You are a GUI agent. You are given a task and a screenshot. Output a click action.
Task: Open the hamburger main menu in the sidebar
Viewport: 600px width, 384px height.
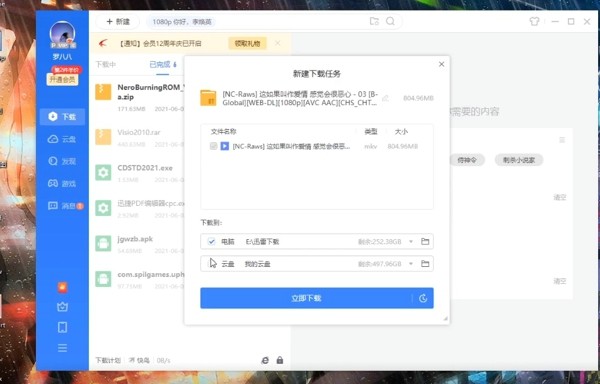62,348
